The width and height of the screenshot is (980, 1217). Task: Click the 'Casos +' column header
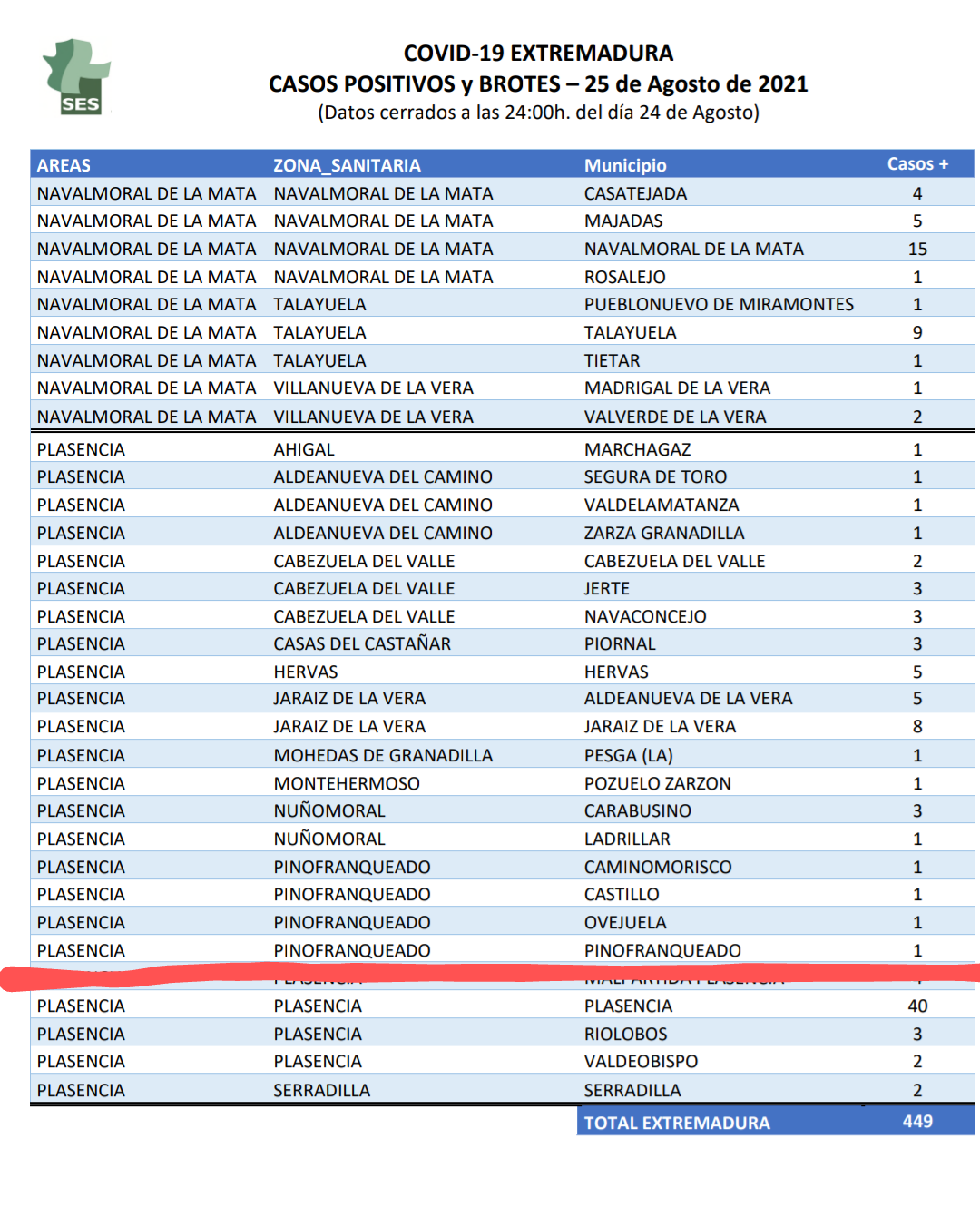(917, 164)
